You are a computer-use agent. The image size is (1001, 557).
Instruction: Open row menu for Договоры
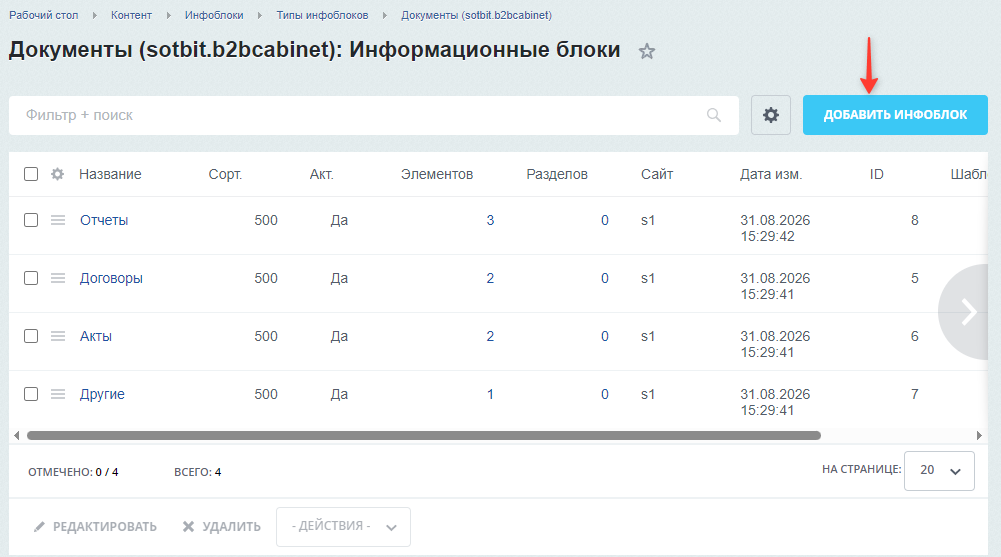(x=58, y=278)
